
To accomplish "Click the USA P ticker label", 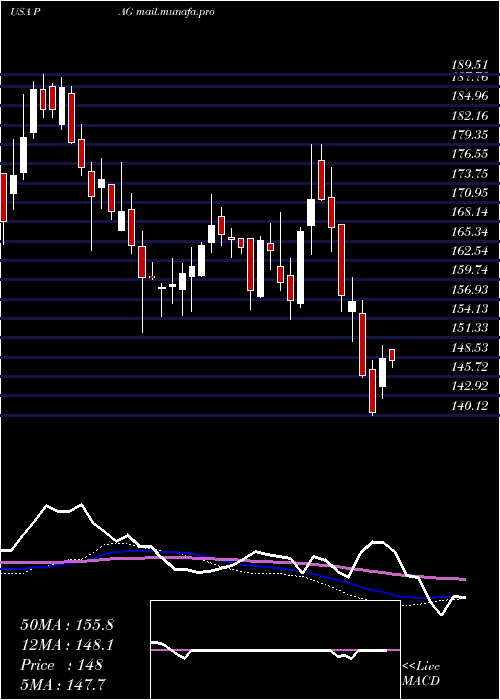I will tap(26, 12).
